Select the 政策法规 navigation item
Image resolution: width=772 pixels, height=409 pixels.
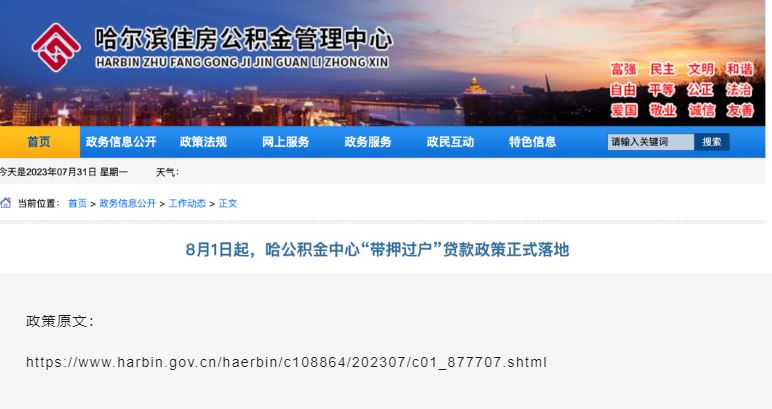pos(203,142)
